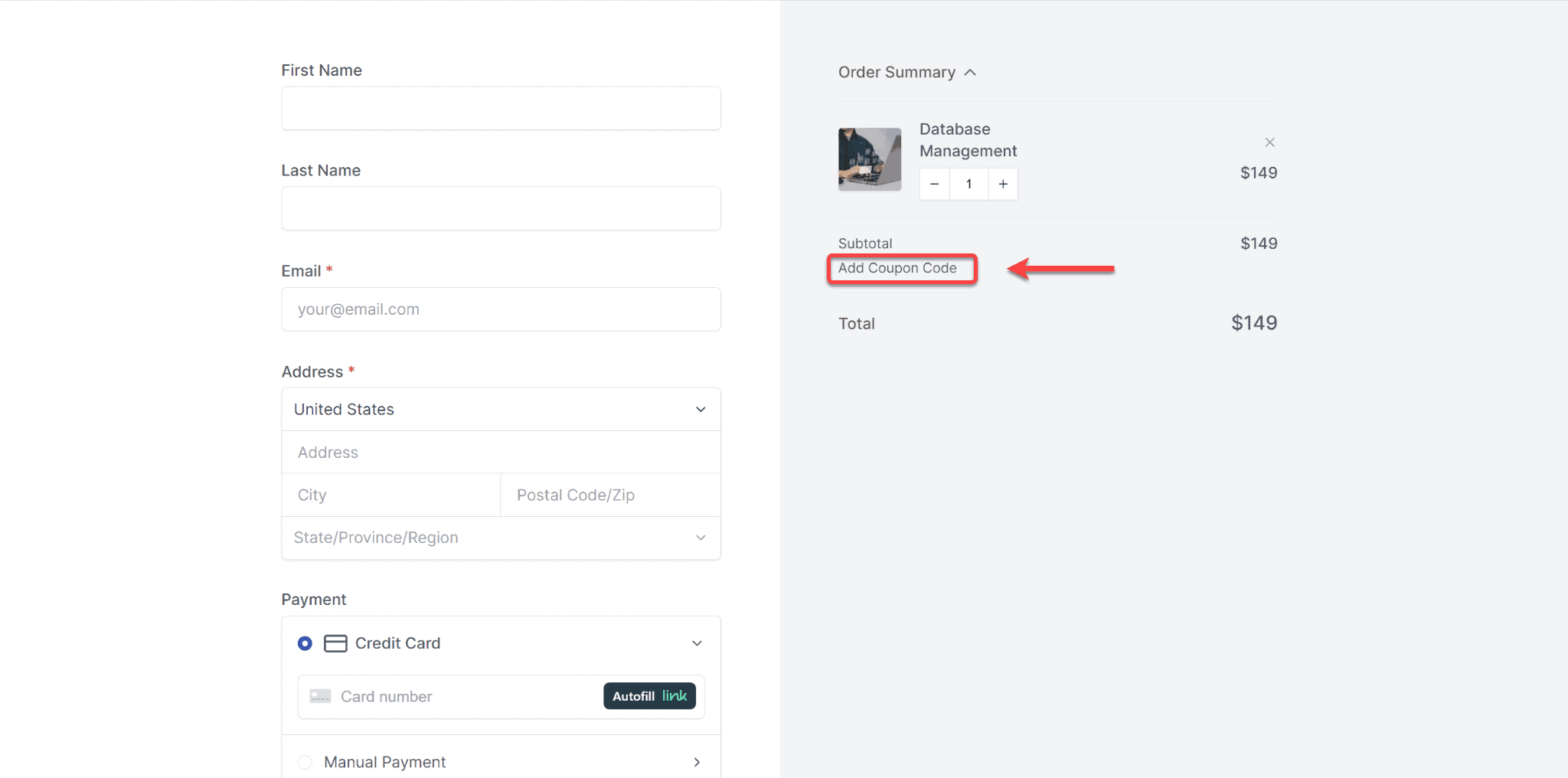Click the quantity value between minus and plus
The width and height of the screenshot is (1568, 778).
[x=969, y=184]
